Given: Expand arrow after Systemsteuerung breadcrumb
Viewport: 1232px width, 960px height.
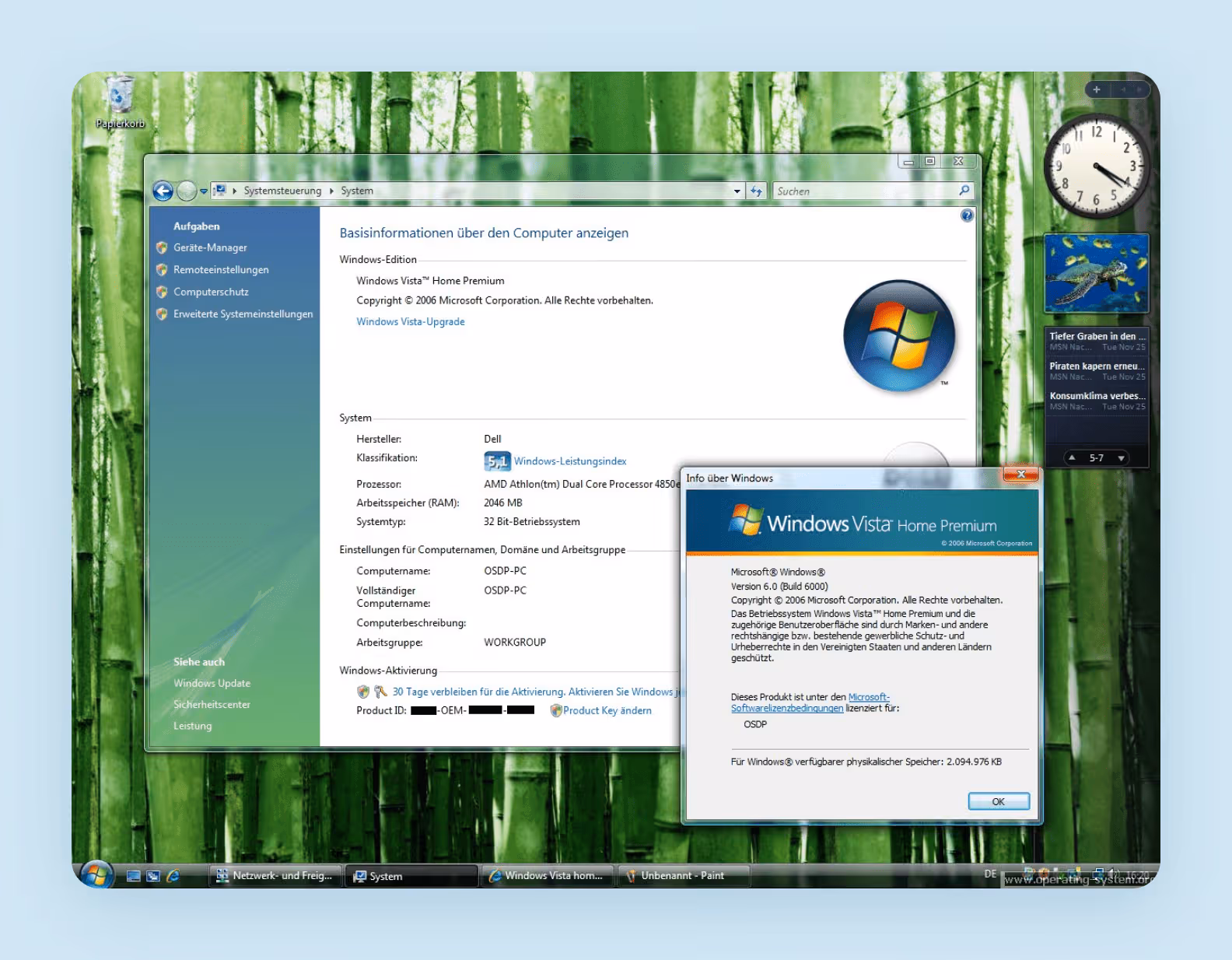Looking at the screenshot, I should (x=331, y=191).
